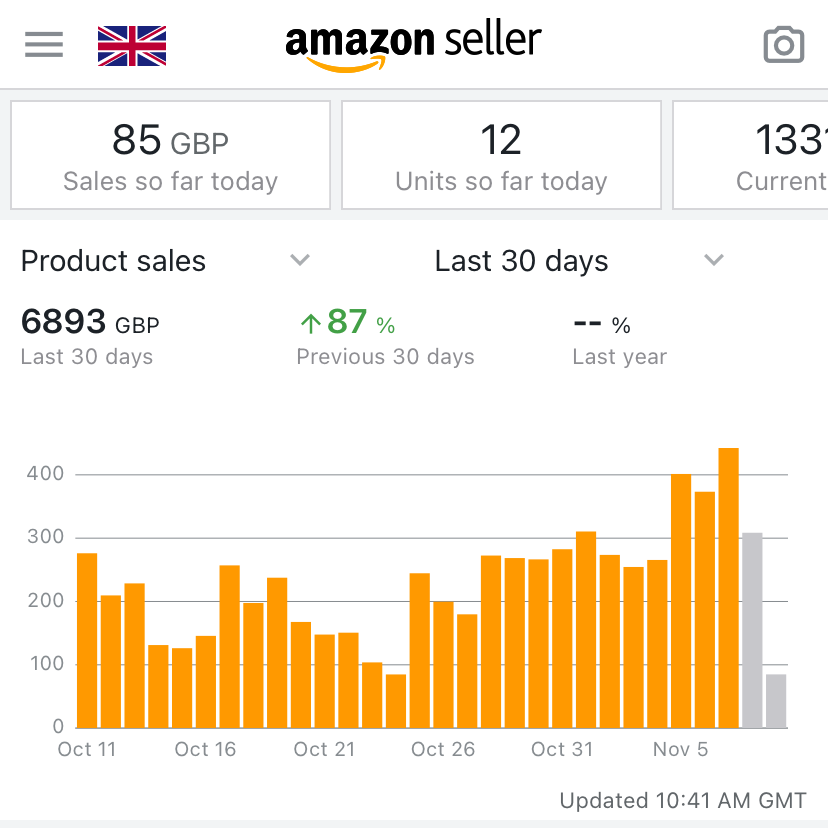The height and width of the screenshot is (828, 828).
Task: Tap the 87% previous 30 days comparison
Action: click(360, 323)
